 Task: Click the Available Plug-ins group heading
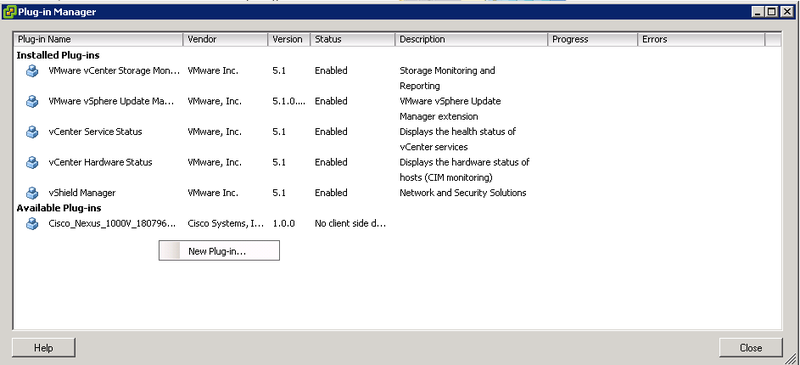tap(59, 208)
